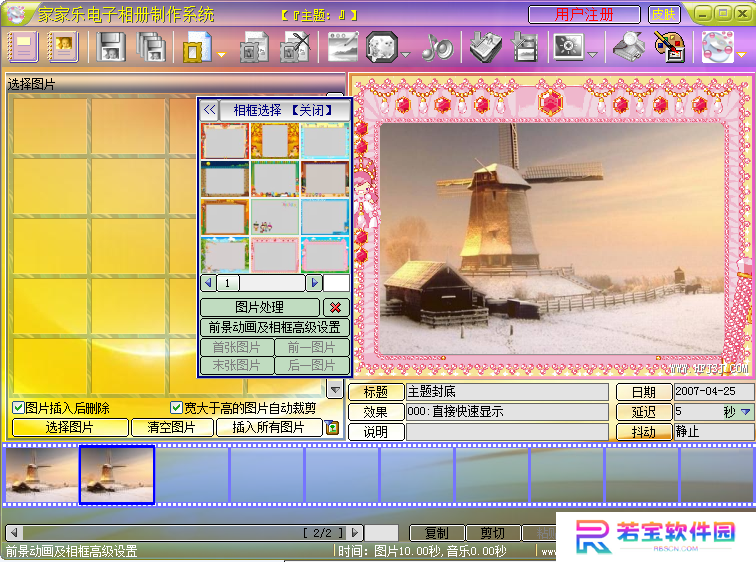Collapse frame panel with << arrows
Screen dimensions: 756x562
(x=210, y=110)
